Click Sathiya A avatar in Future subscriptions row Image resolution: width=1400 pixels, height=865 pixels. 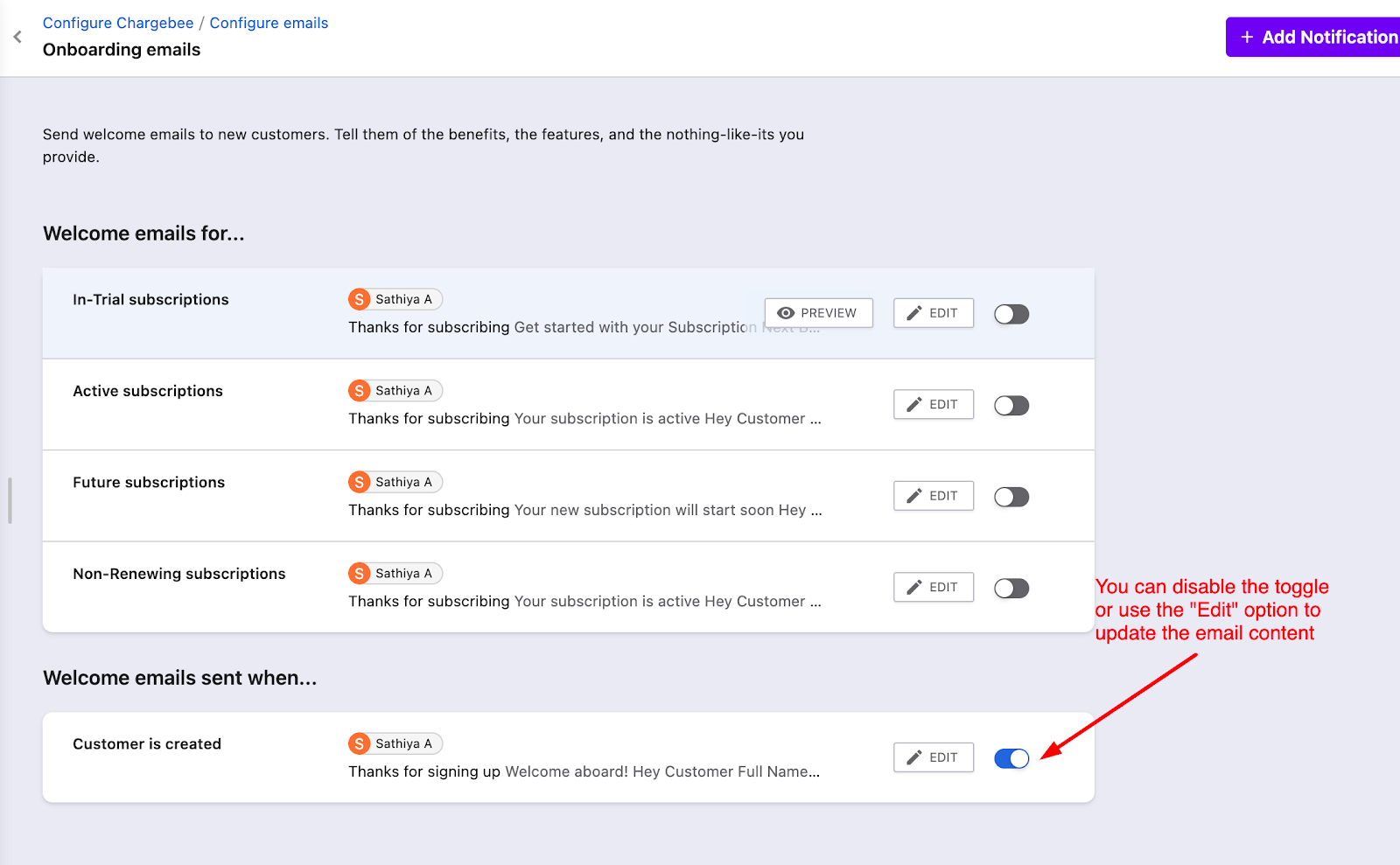(x=360, y=482)
